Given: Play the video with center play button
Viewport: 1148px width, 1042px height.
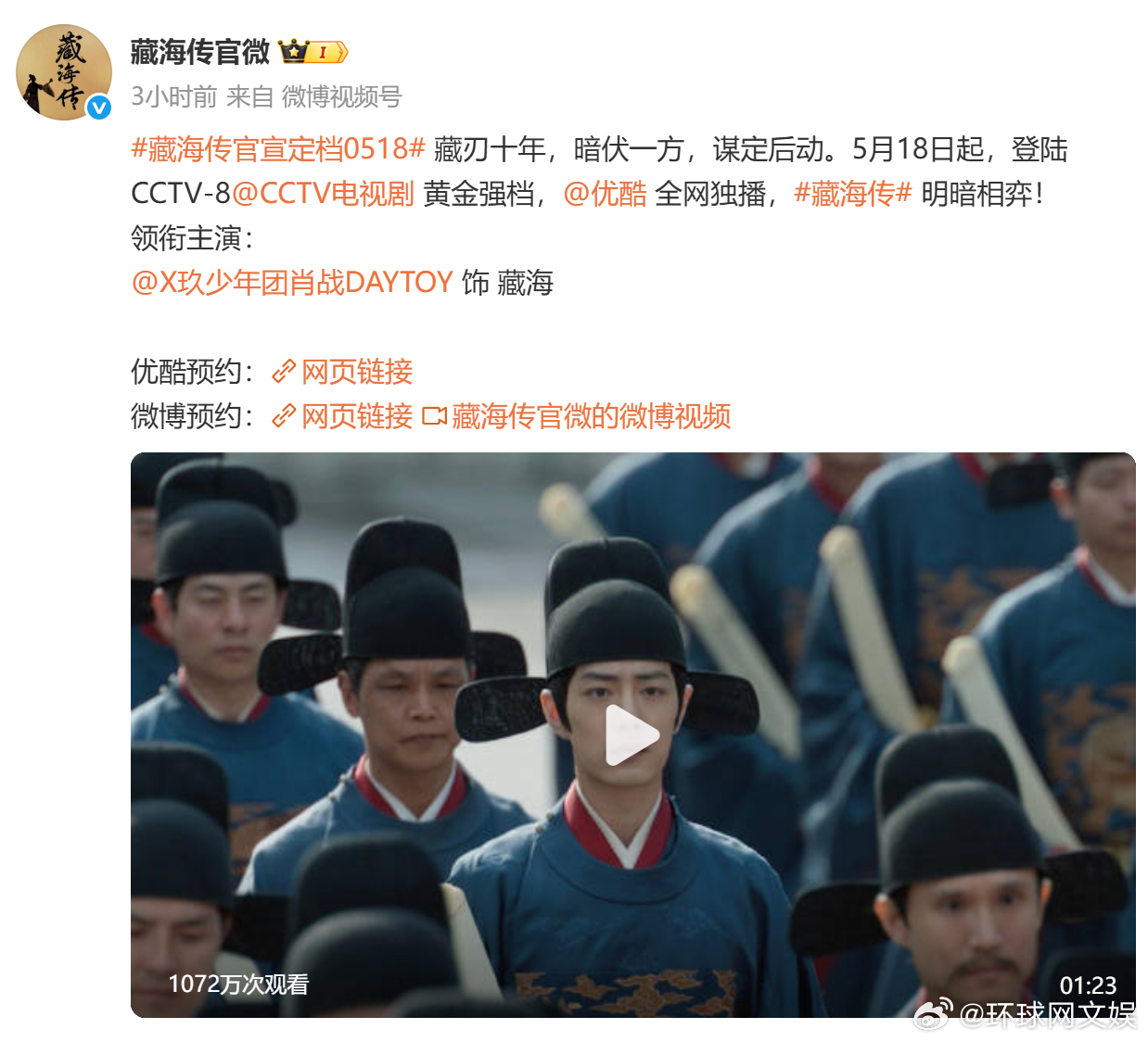Looking at the screenshot, I should [632, 735].
